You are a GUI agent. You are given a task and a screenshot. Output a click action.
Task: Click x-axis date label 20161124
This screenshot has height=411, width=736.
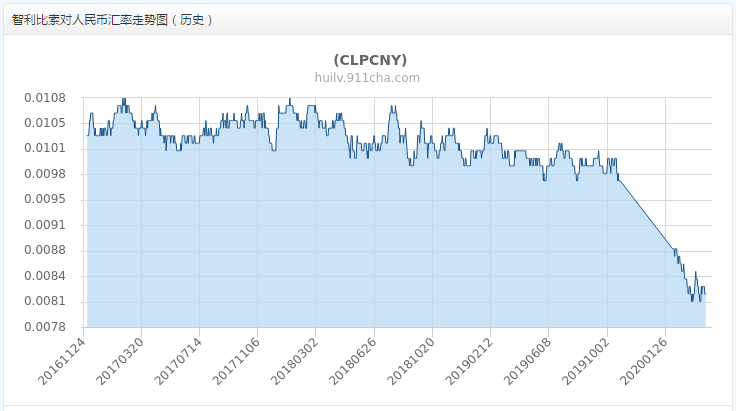tap(61, 361)
